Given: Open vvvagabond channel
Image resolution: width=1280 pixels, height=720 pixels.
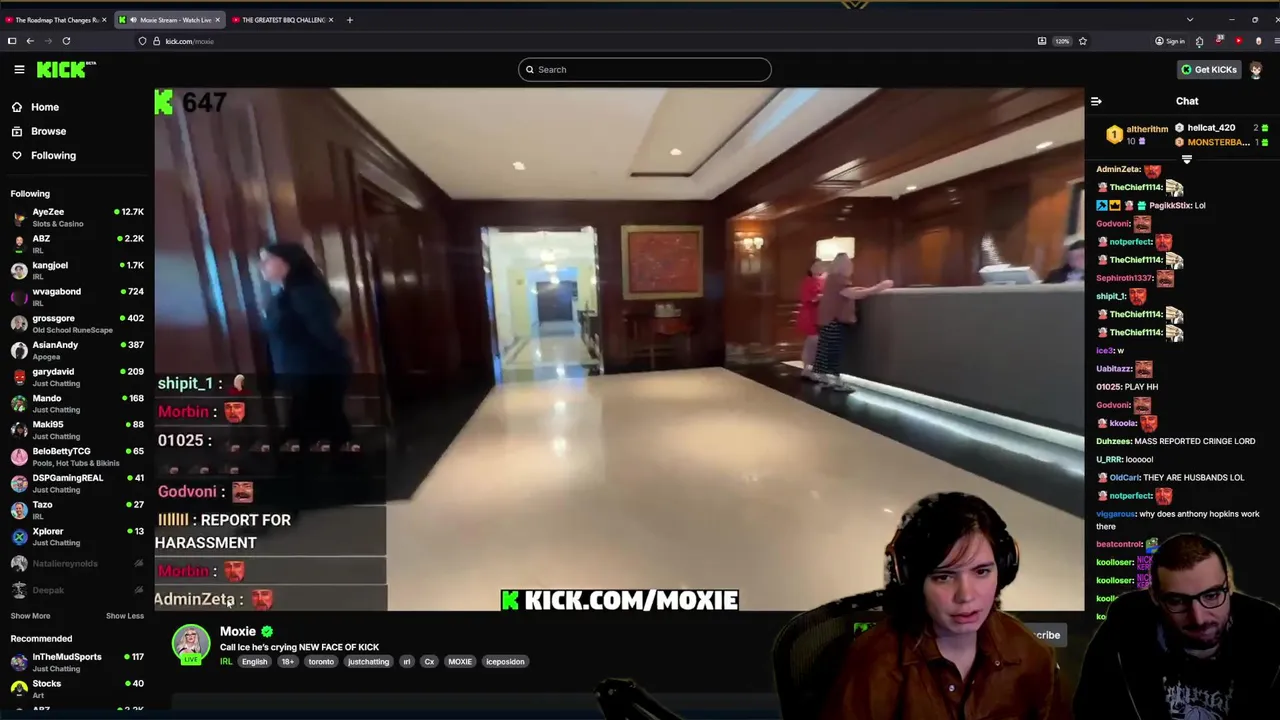Looking at the screenshot, I should pyautogui.click(x=77, y=296).
